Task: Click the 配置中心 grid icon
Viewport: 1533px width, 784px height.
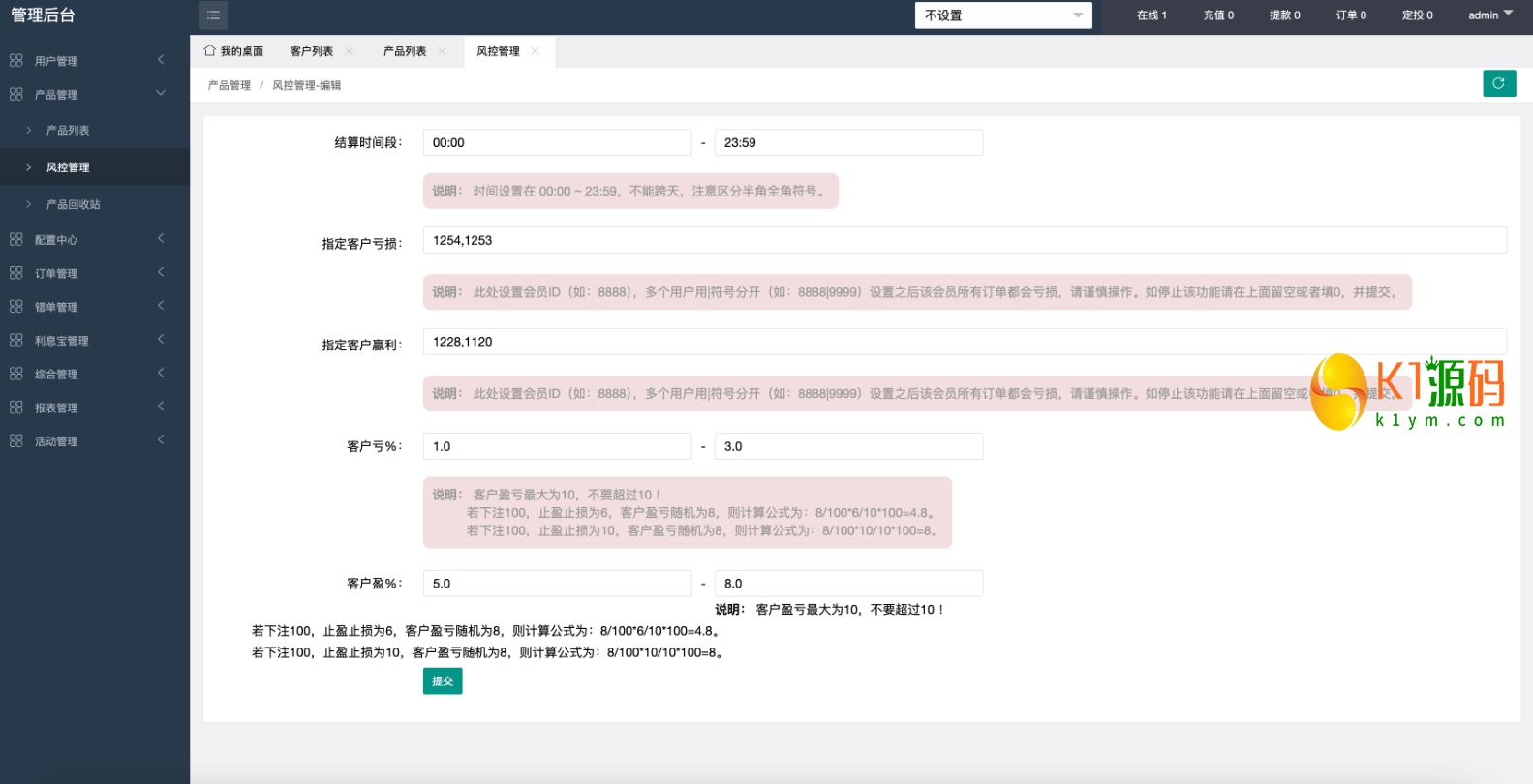Action: (x=16, y=239)
